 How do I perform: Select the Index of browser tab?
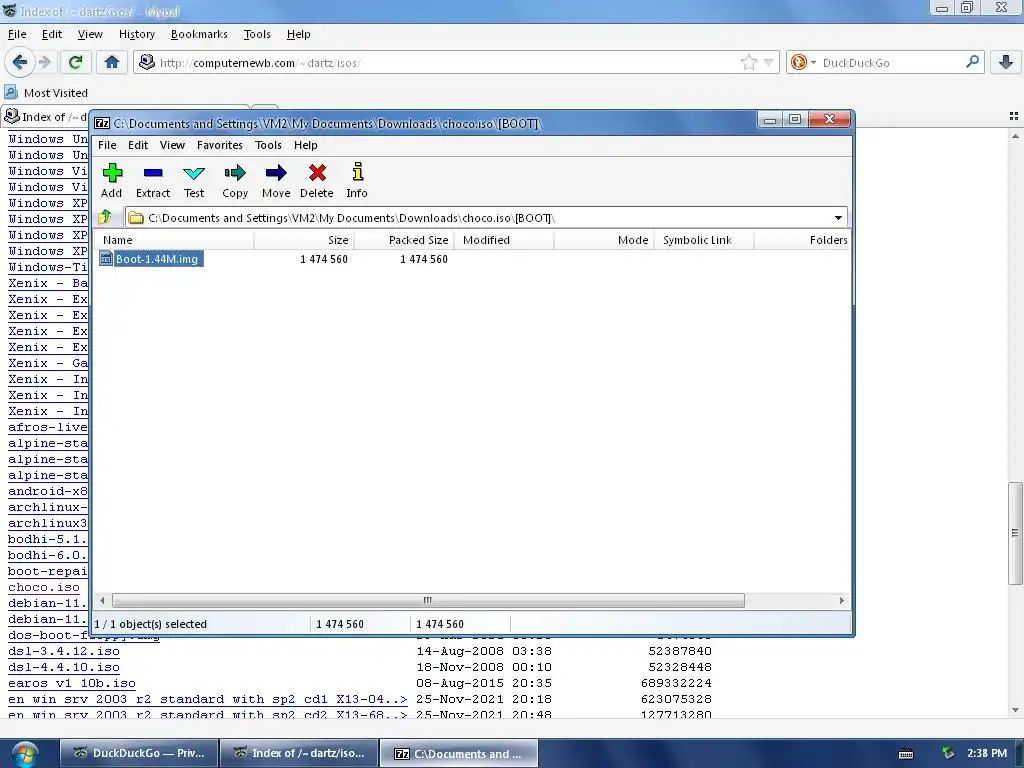(x=46, y=116)
